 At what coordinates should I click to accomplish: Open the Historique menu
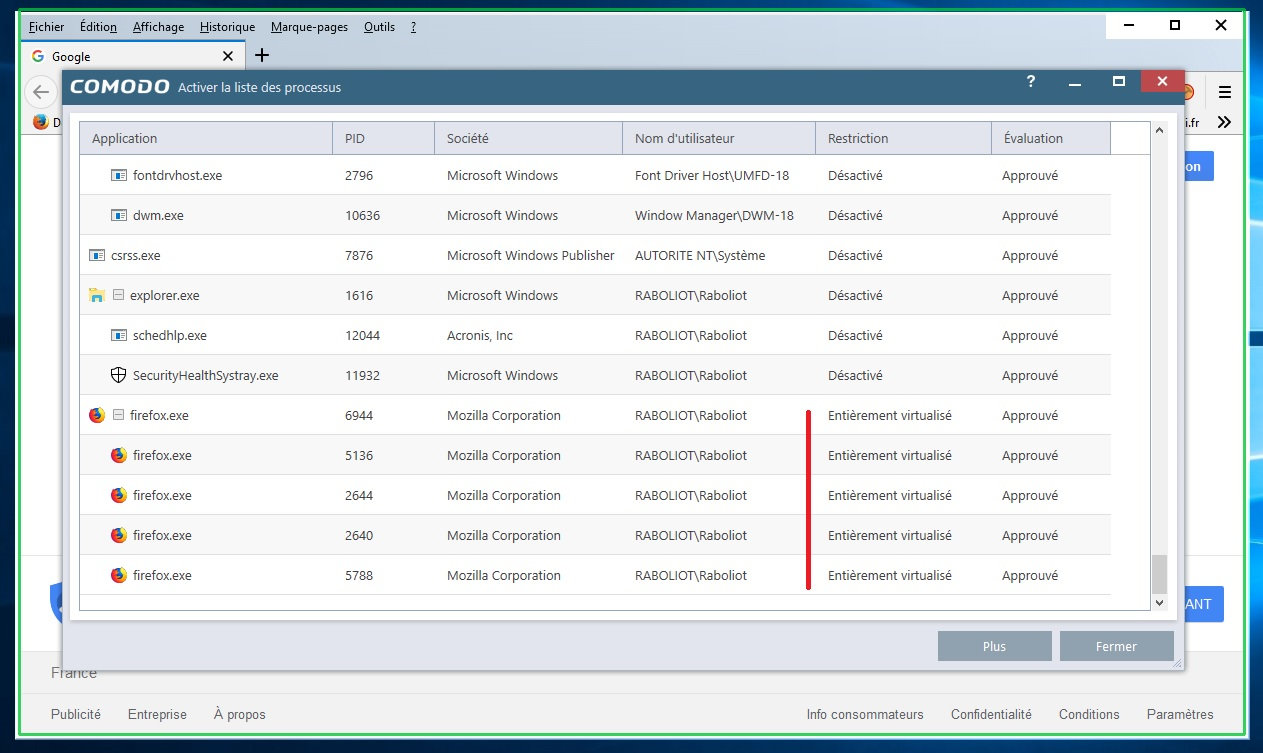[x=227, y=27]
